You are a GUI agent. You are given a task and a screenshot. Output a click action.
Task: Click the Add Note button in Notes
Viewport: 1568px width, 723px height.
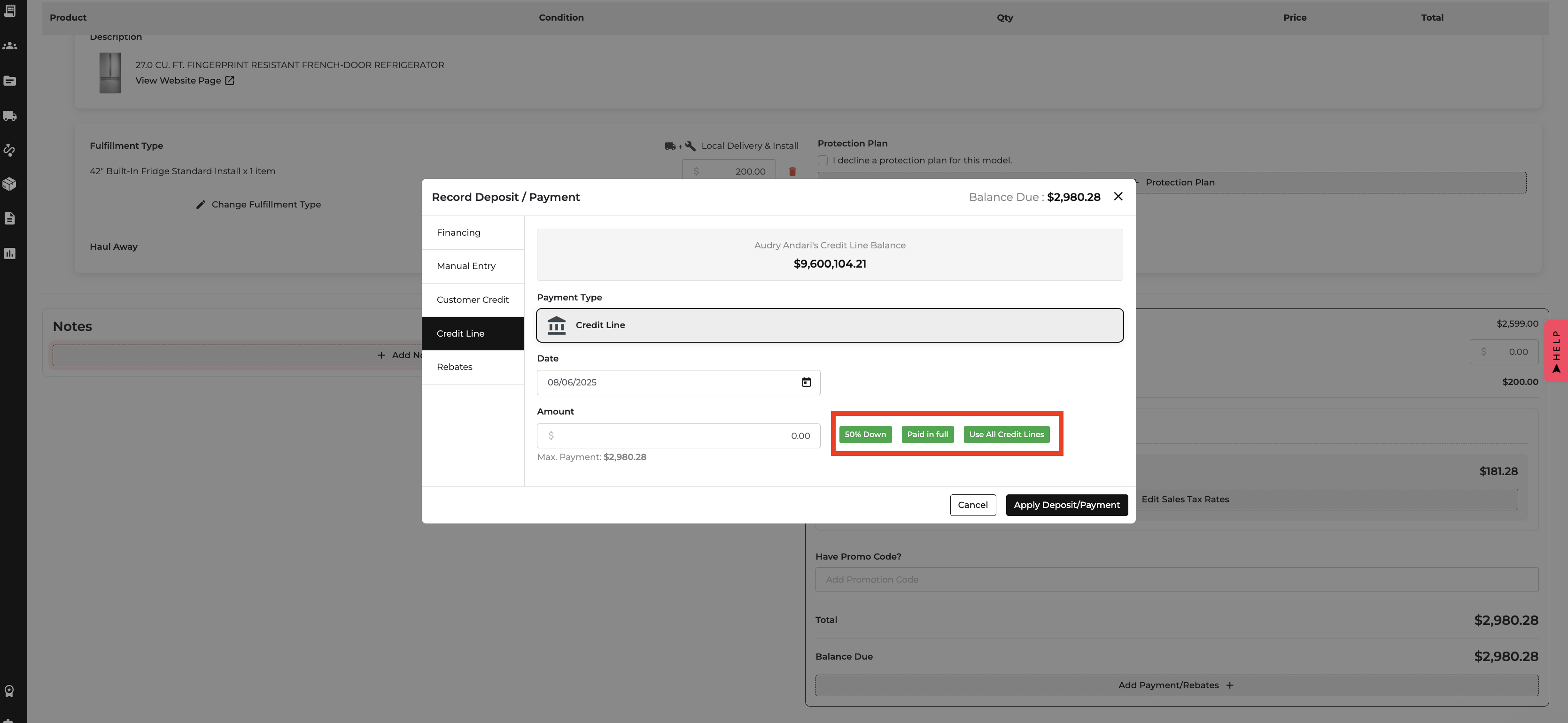(x=237, y=355)
